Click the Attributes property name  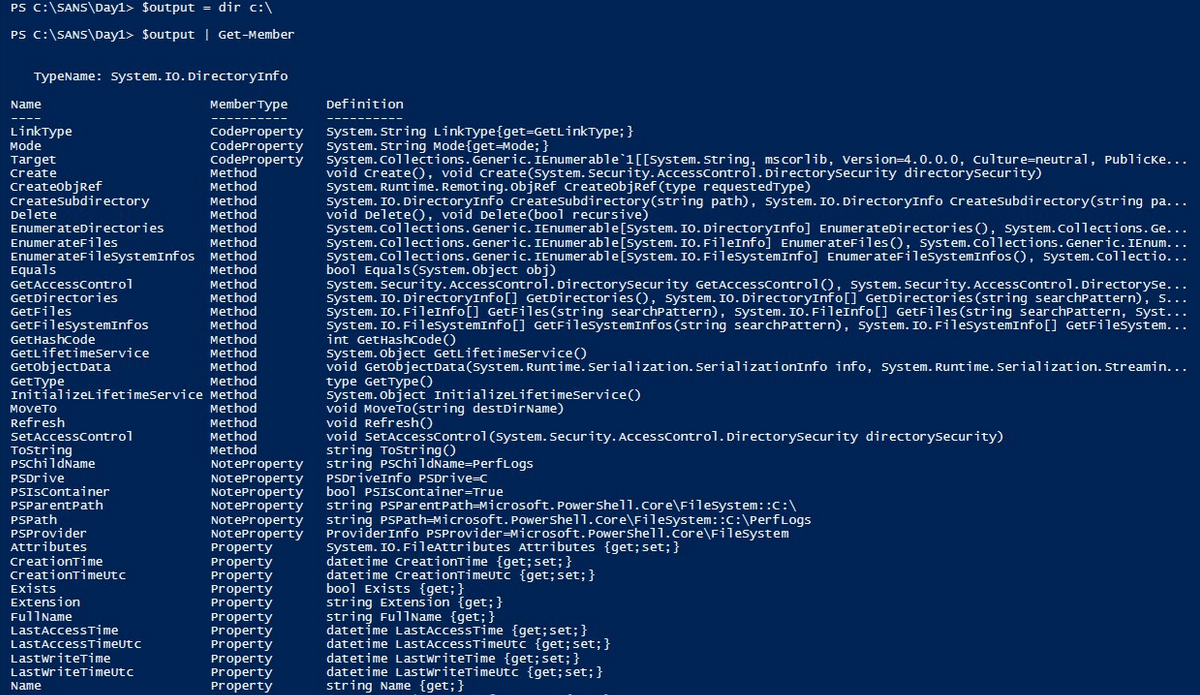(x=48, y=547)
